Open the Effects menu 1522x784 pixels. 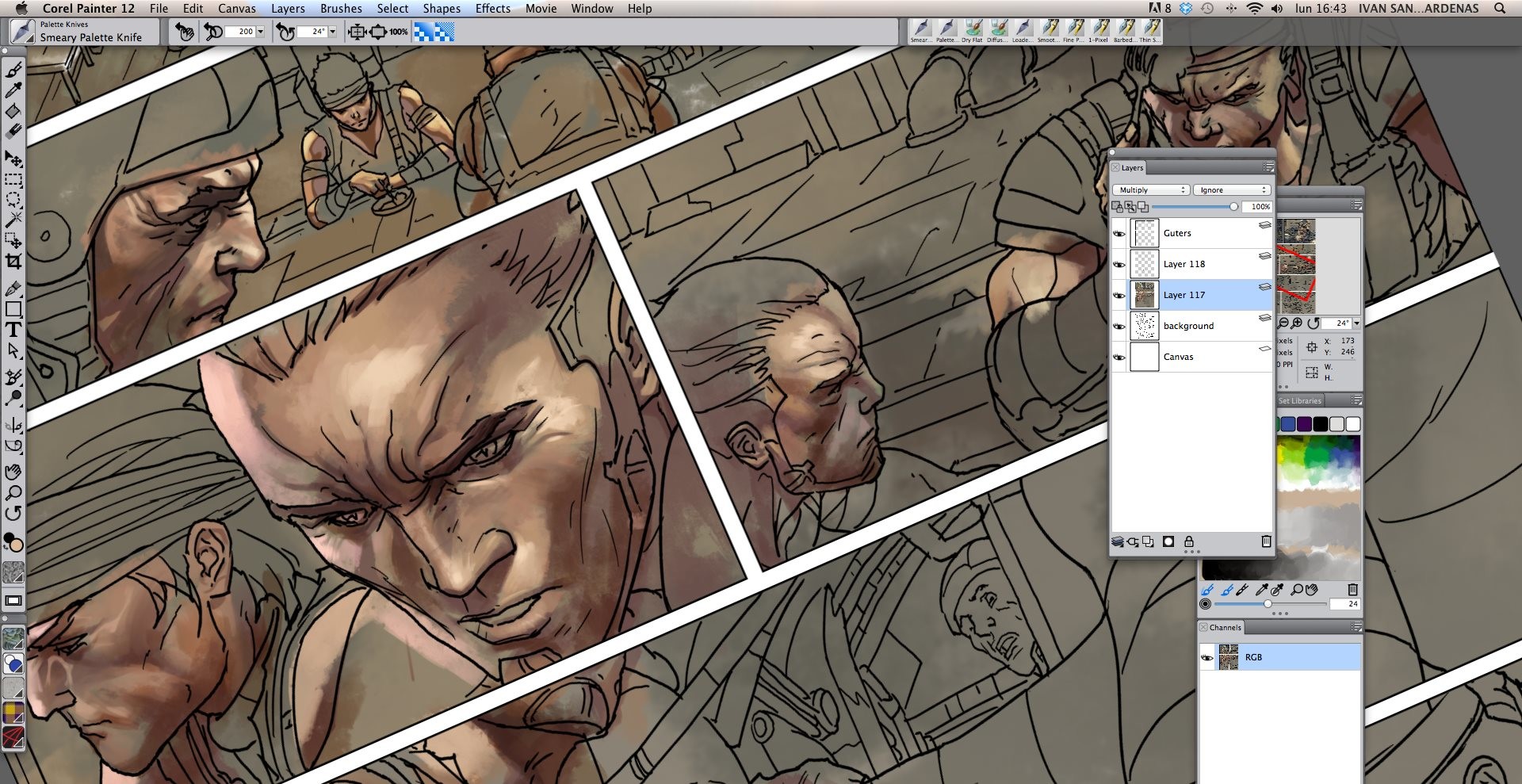[x=491, y=9]
